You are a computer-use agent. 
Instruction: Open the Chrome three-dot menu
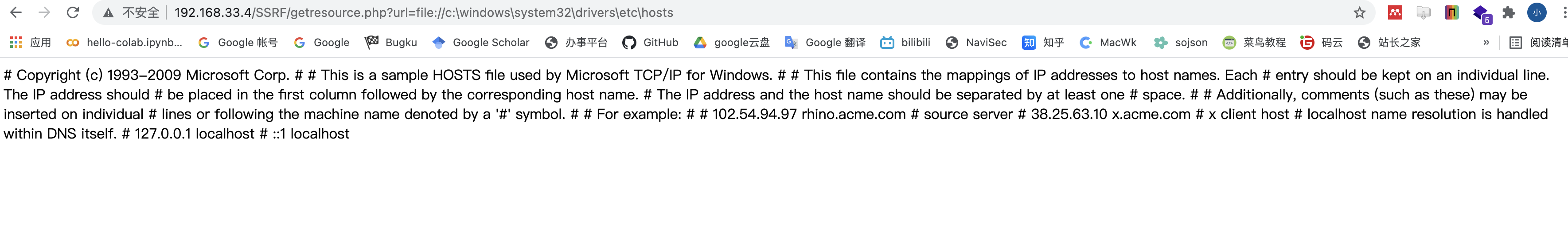[1563, 12]
